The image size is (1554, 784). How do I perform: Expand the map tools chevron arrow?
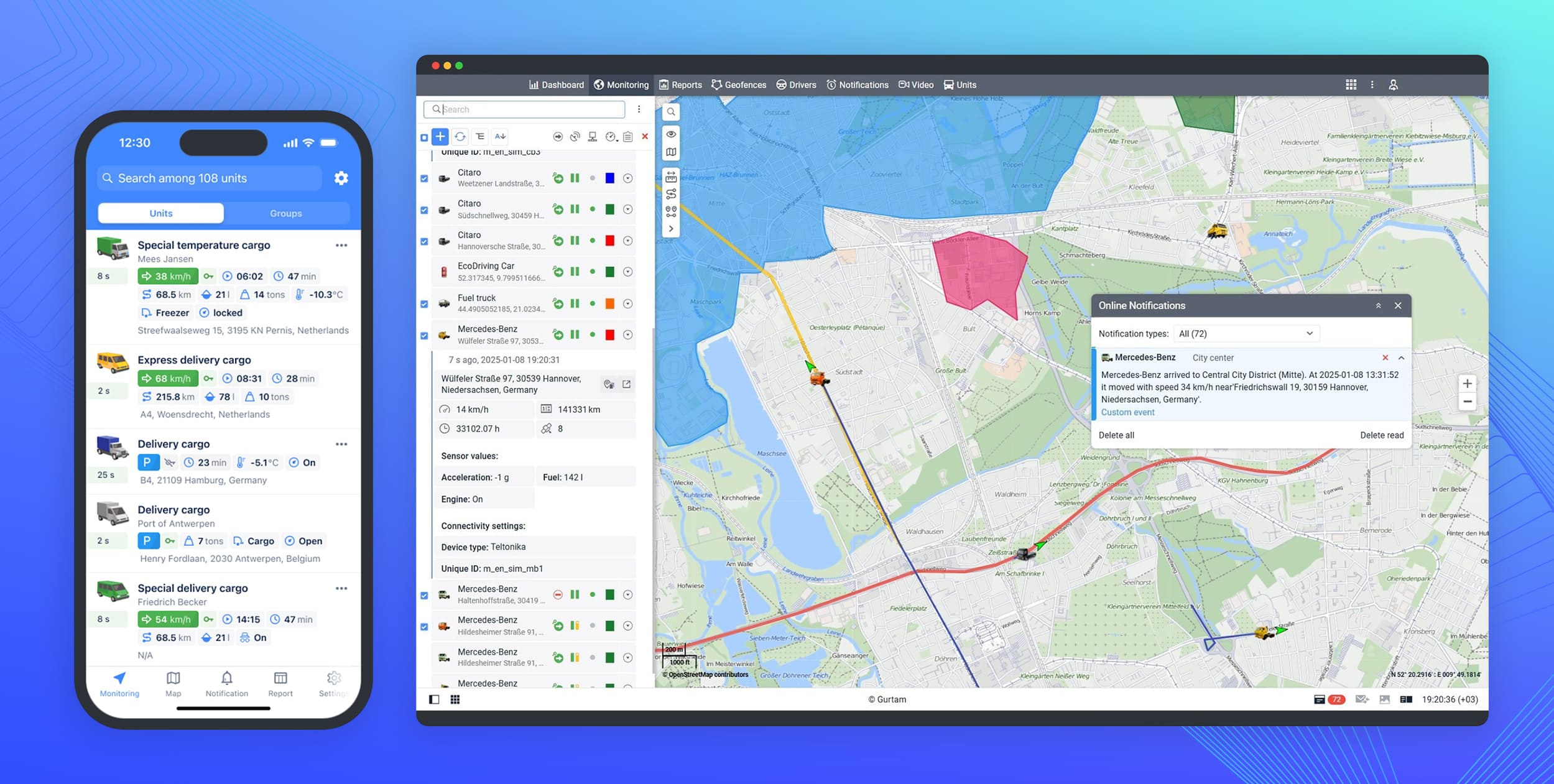point(671,229)
